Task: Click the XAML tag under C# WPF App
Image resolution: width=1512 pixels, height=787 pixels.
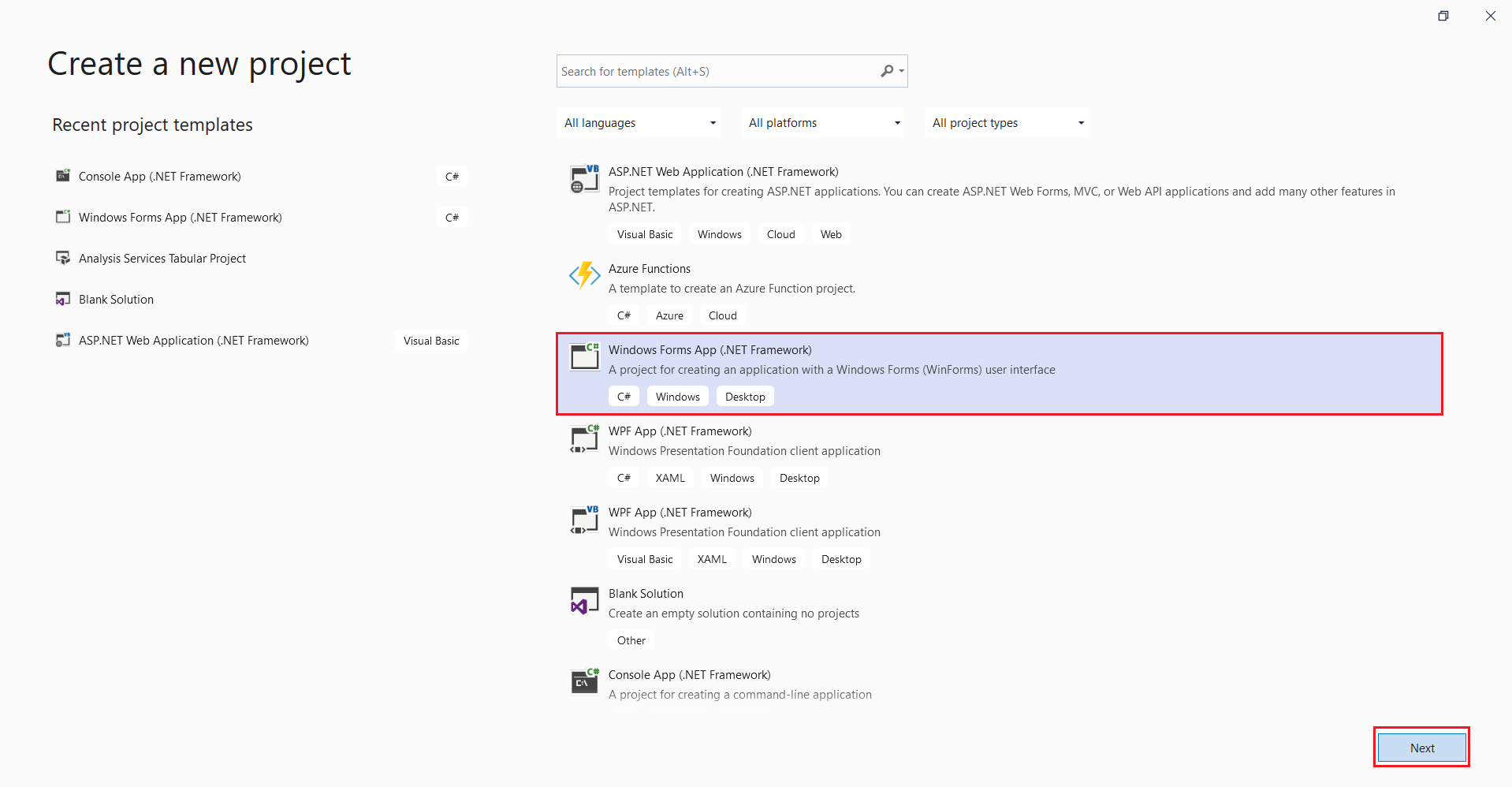Action: coord(670,478)
